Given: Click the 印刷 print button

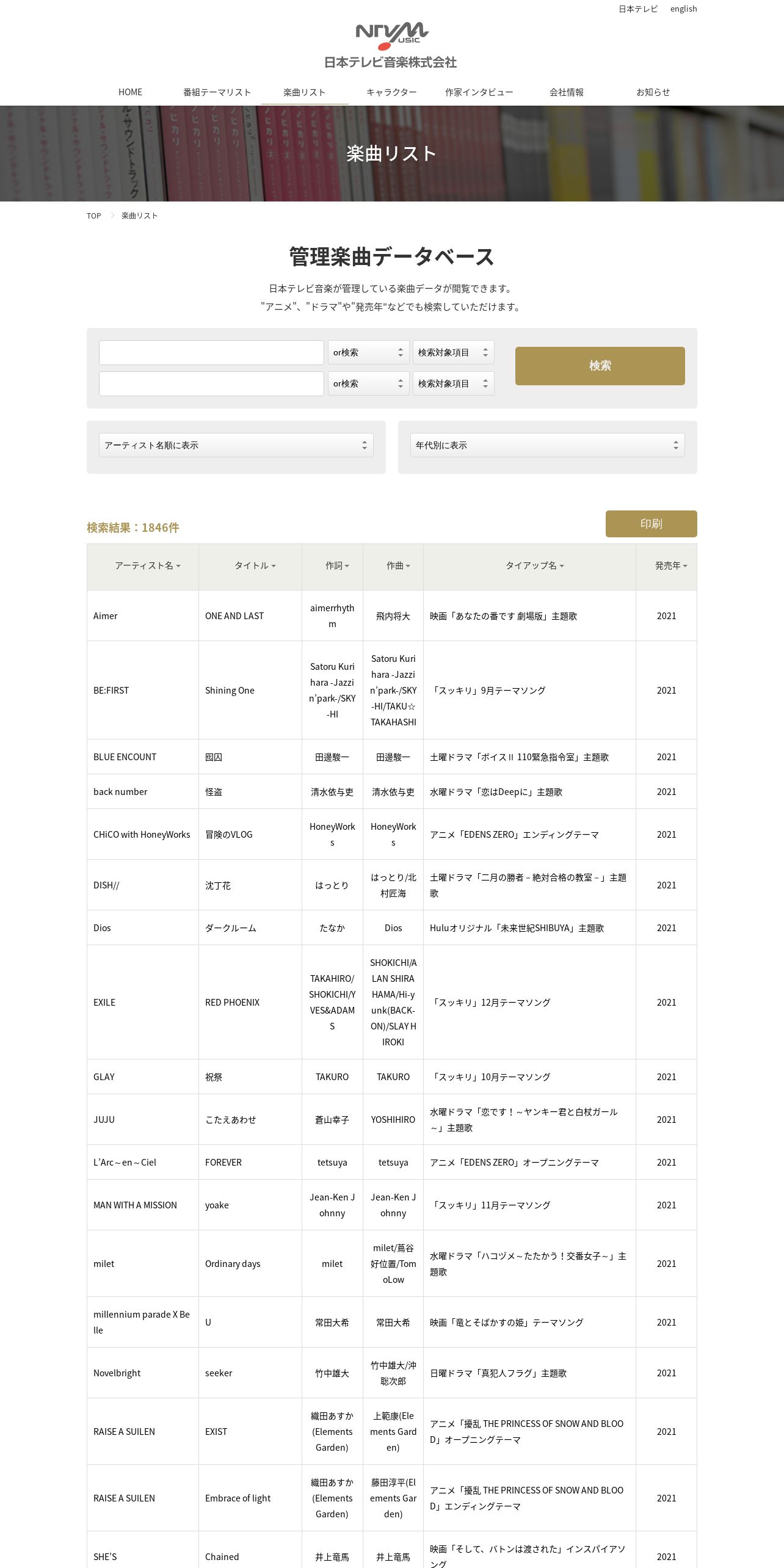Looking at the screenshot, I should pos(652,524).
